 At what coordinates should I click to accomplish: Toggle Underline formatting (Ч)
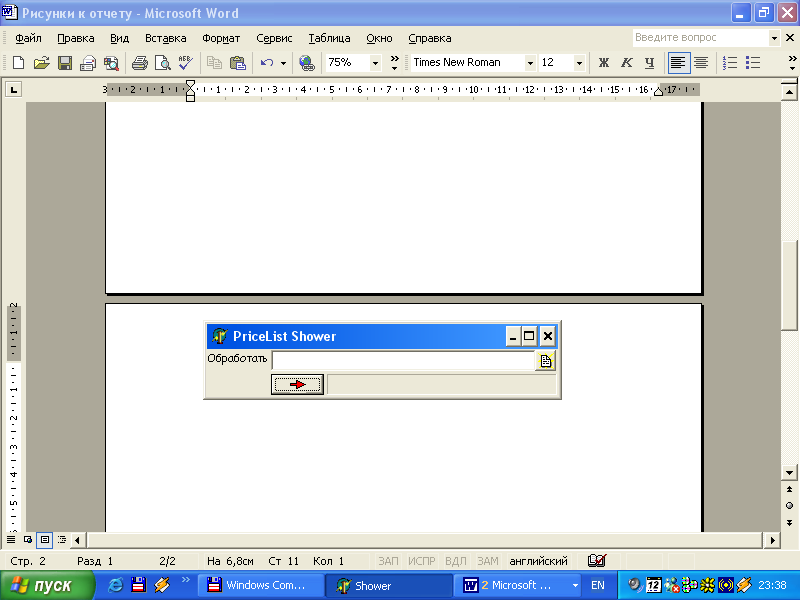coord(649,63)
